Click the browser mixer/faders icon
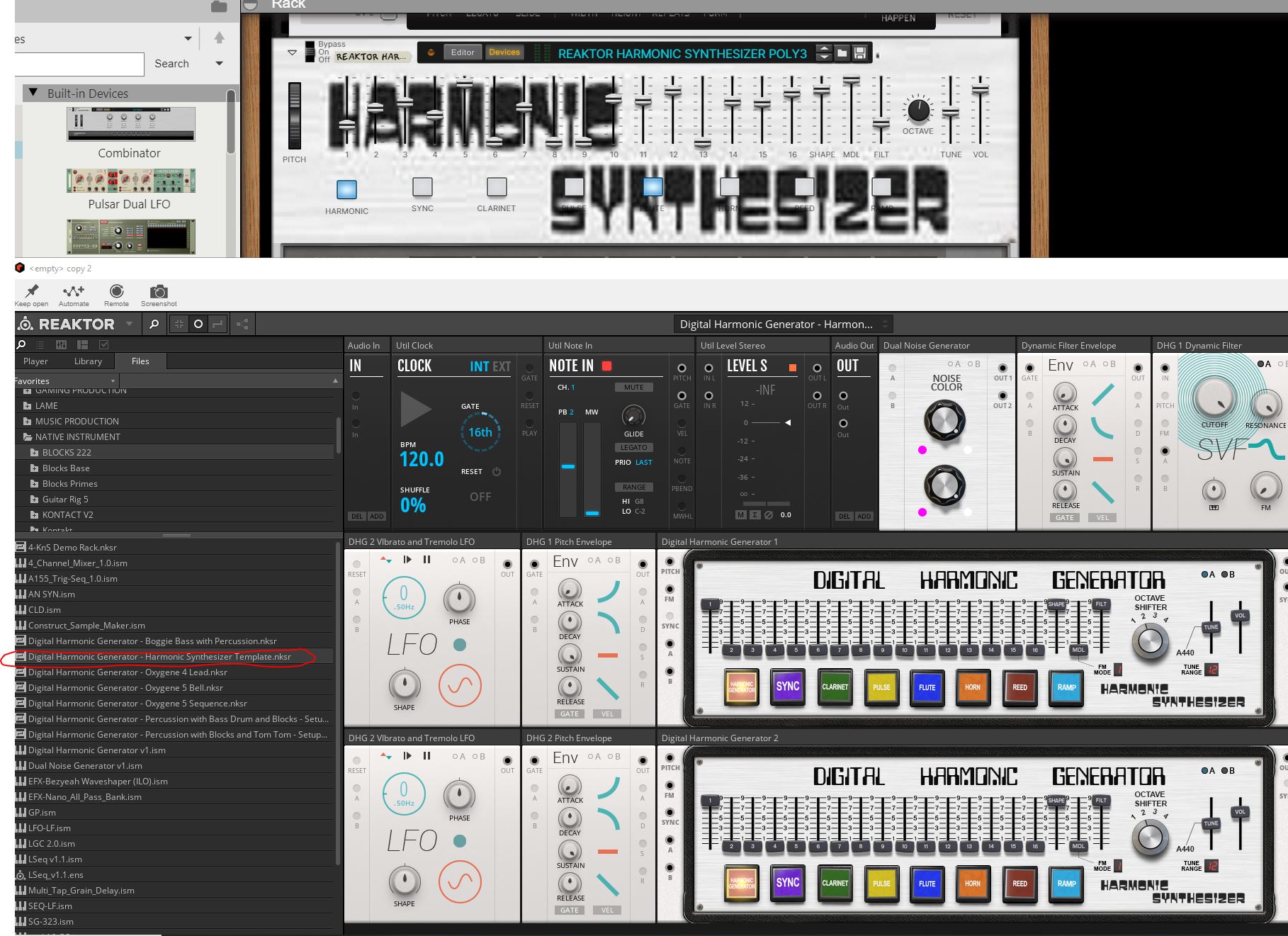This screenshot has width=1288, height=936. 61,344
